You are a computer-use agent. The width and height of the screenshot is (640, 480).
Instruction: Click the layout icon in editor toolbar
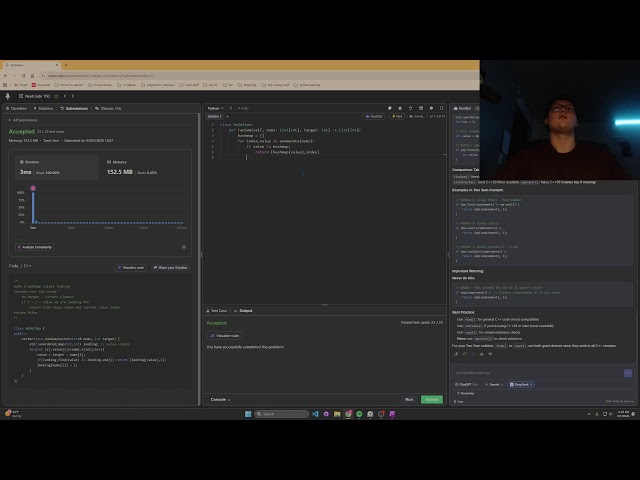[421, 109]
